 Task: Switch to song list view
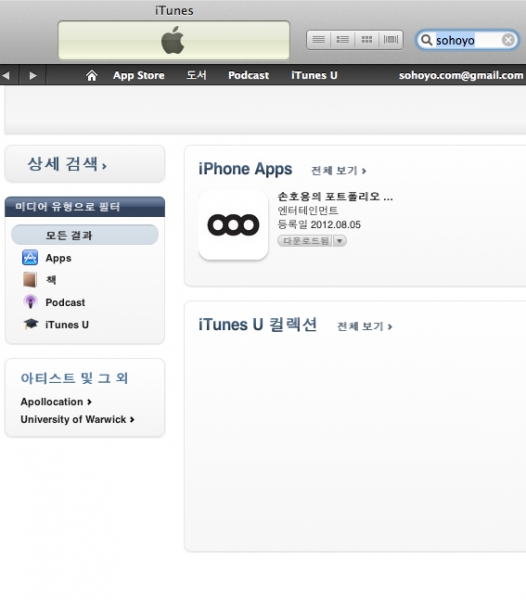click(x=319, y=39)
